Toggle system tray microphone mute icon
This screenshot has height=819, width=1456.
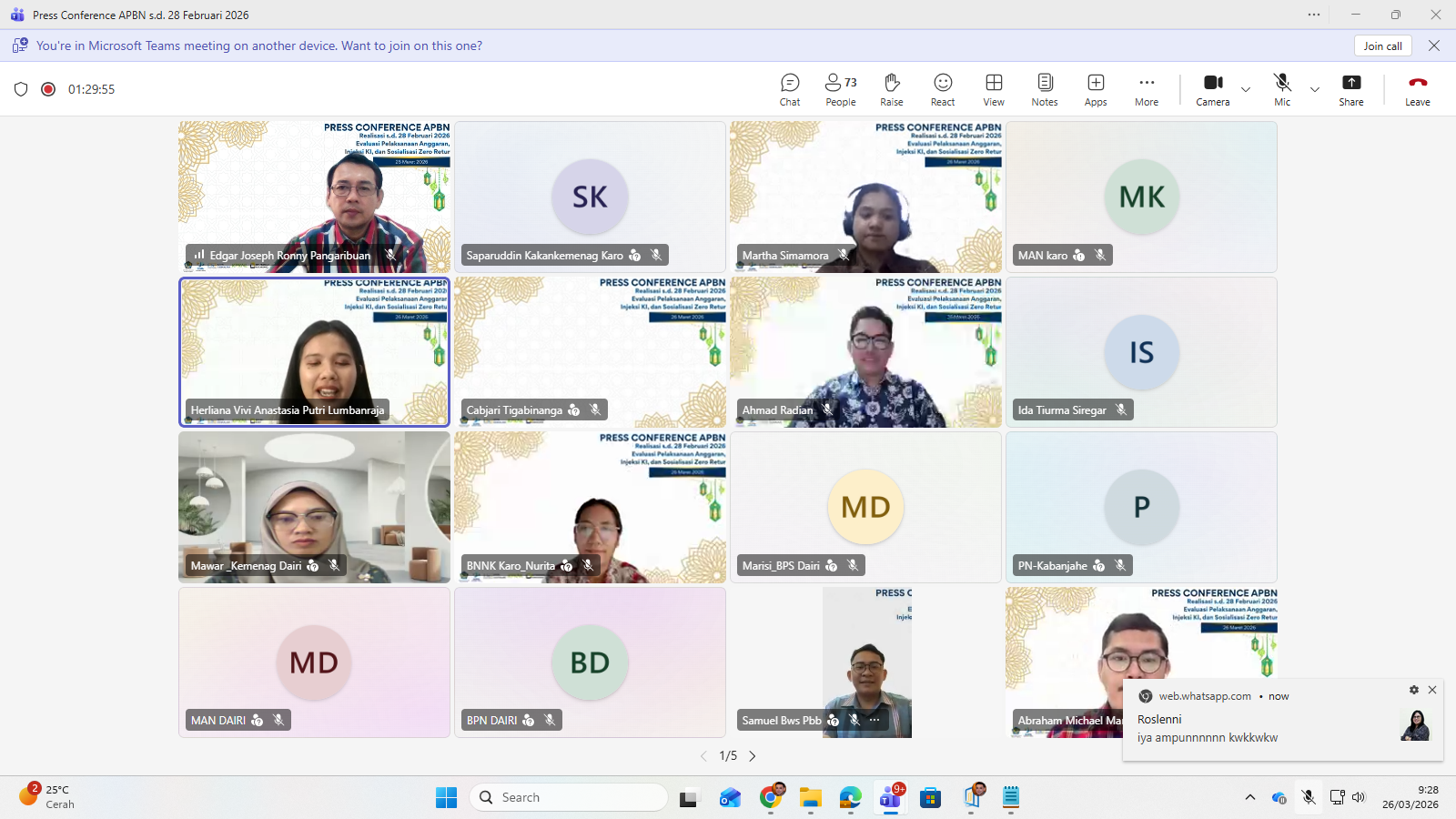1309,797
